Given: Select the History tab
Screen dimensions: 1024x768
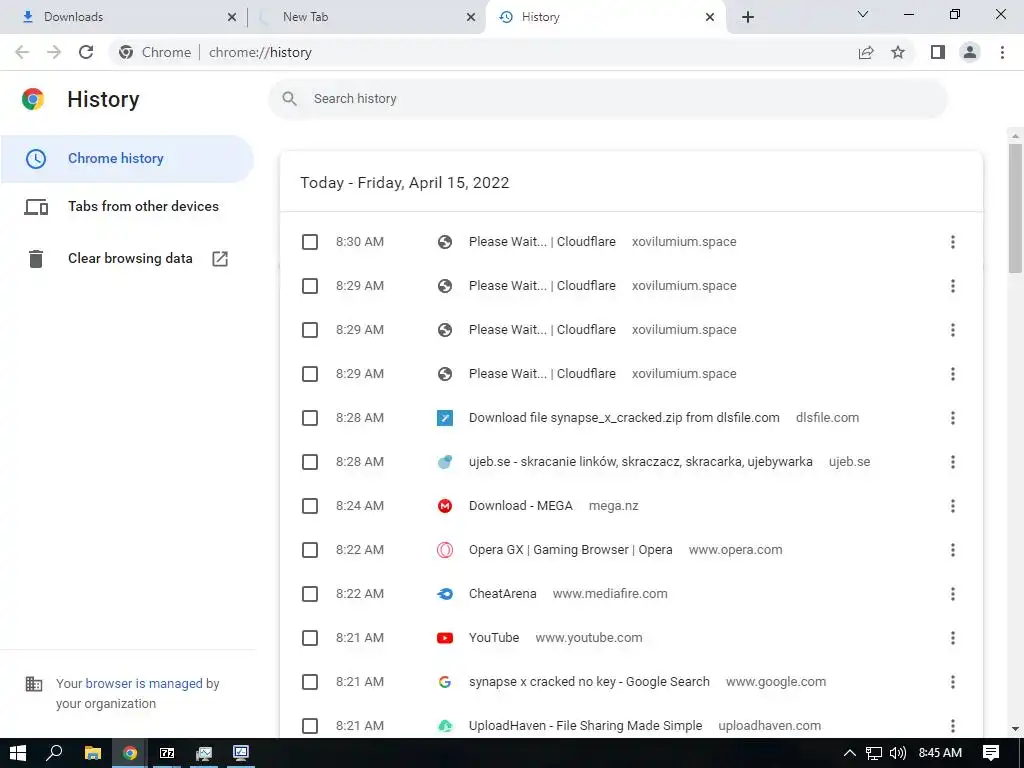Looking at the screenshot, I should pyautogui.click(x=605, y=17).
